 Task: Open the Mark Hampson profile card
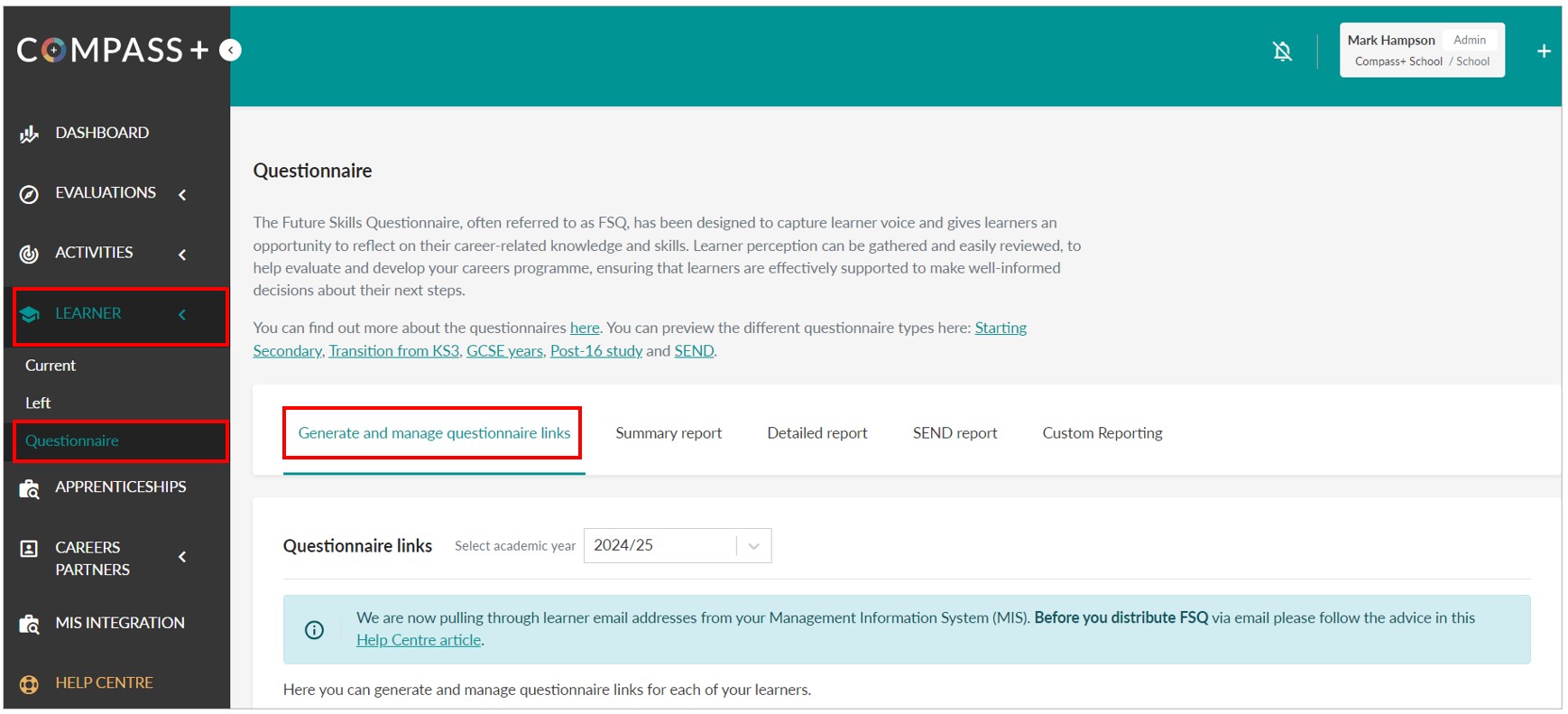1422,51
